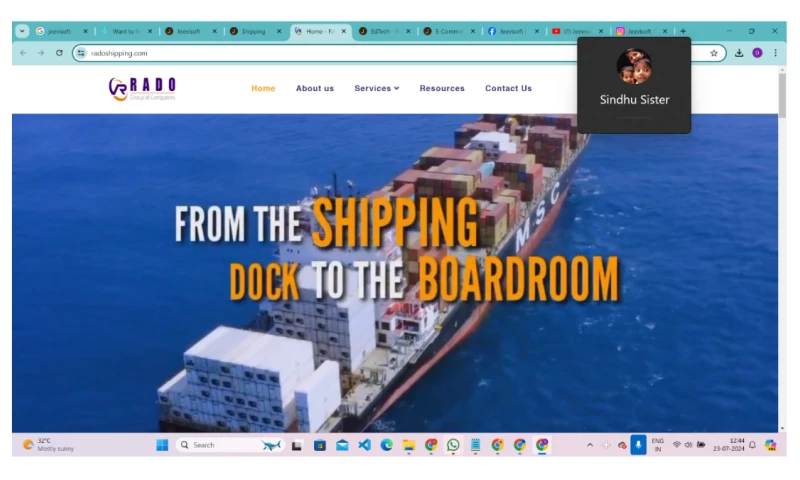Switch to the Instagram Jeevisoft tab

tap(641, 31)
